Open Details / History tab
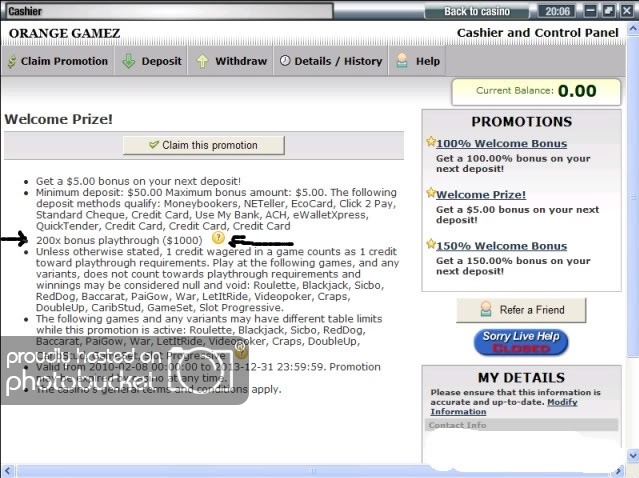Viewport: 639px width, 478px height. pyautogui.click(x=331, y=61)
